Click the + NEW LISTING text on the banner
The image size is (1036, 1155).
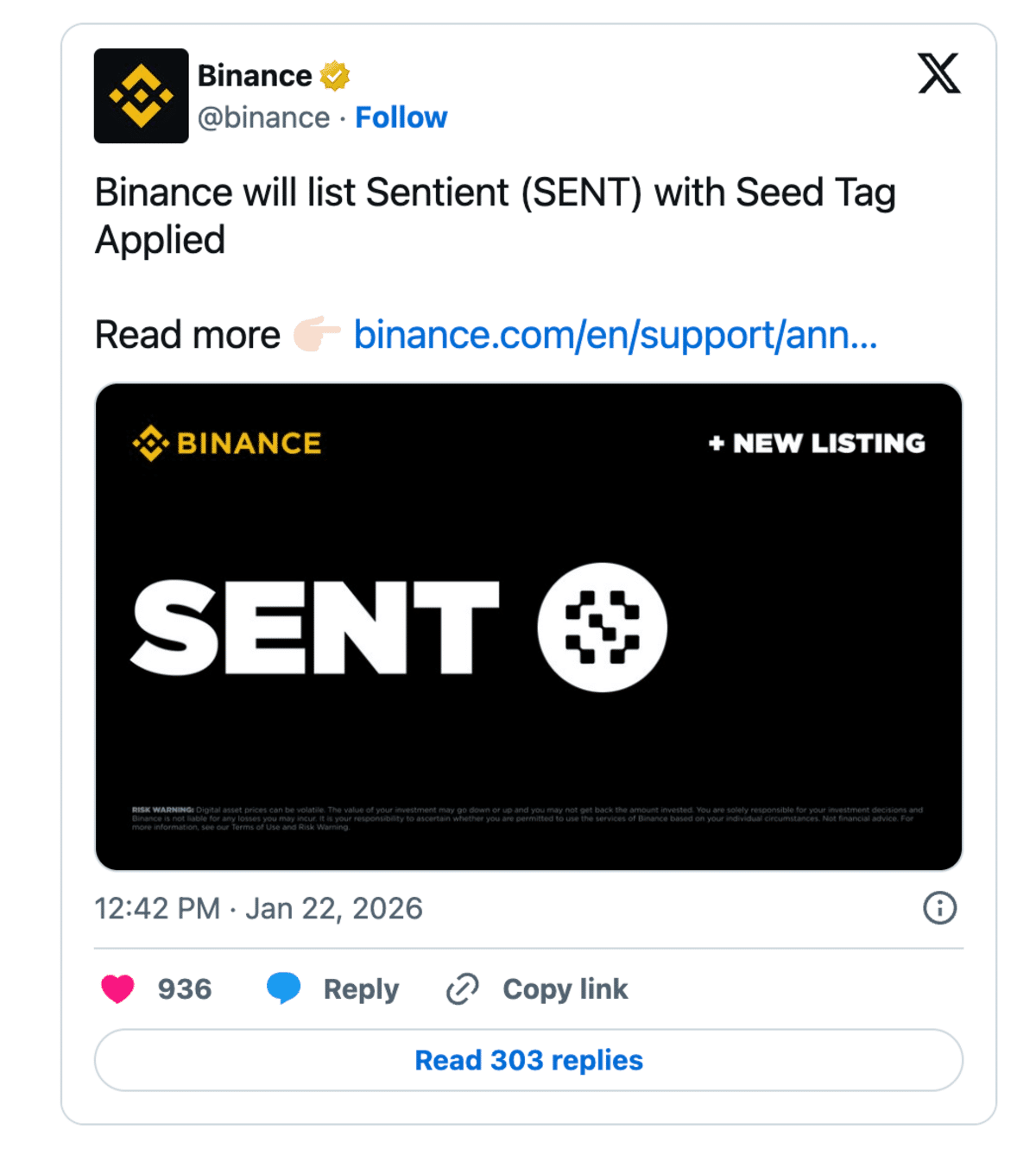click(815, 443)
